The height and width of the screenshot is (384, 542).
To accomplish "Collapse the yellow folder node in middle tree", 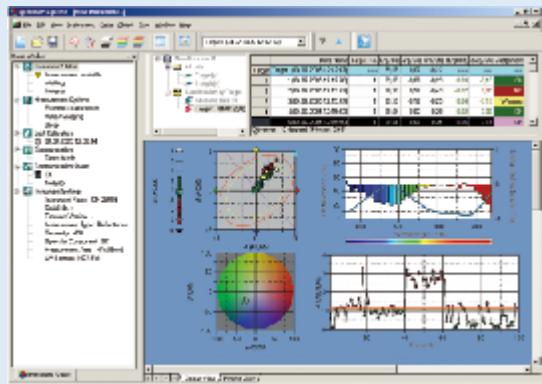I will tap(168, 67).
